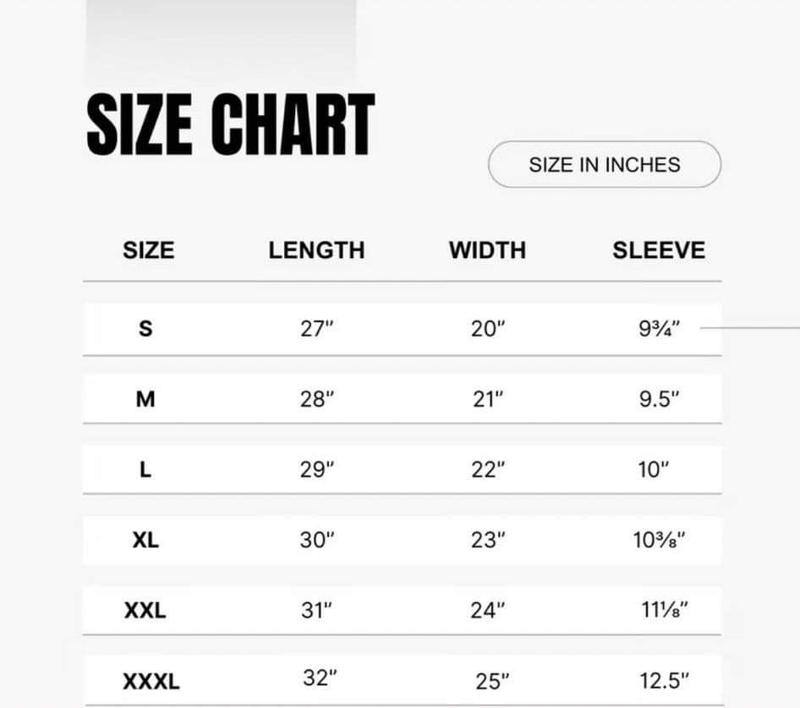Click the 25" width value for XXXL
This screenshot has width=800, height=708.
[492, 682]
